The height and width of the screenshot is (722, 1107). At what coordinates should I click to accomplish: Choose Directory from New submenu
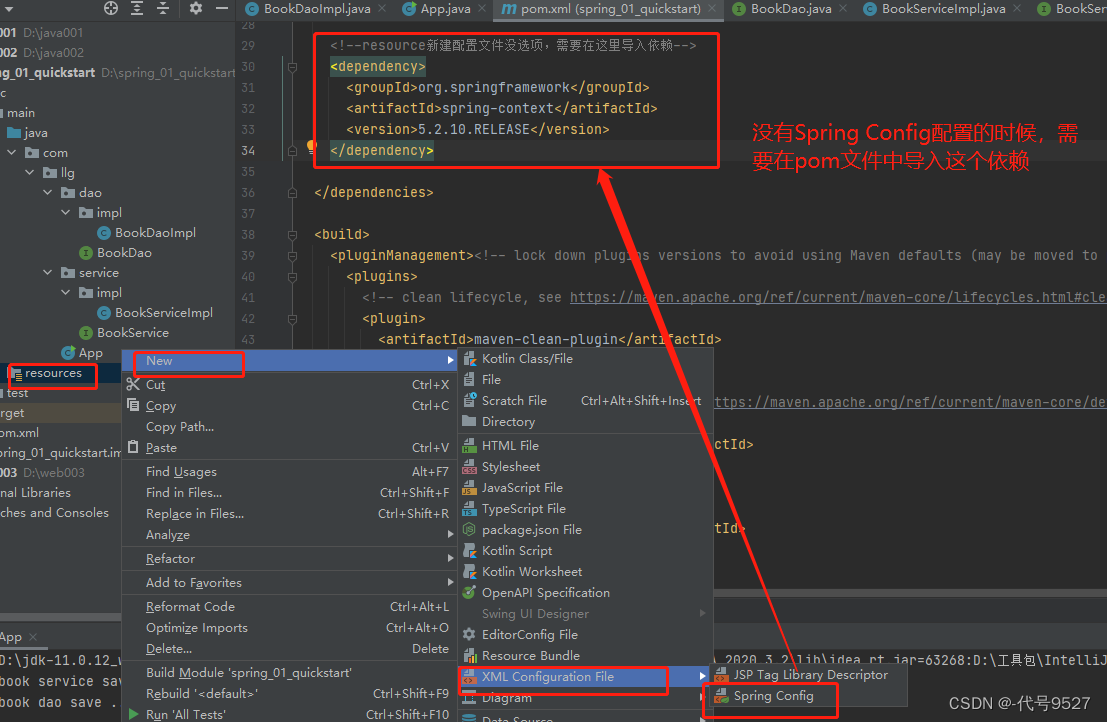(585, 422)
